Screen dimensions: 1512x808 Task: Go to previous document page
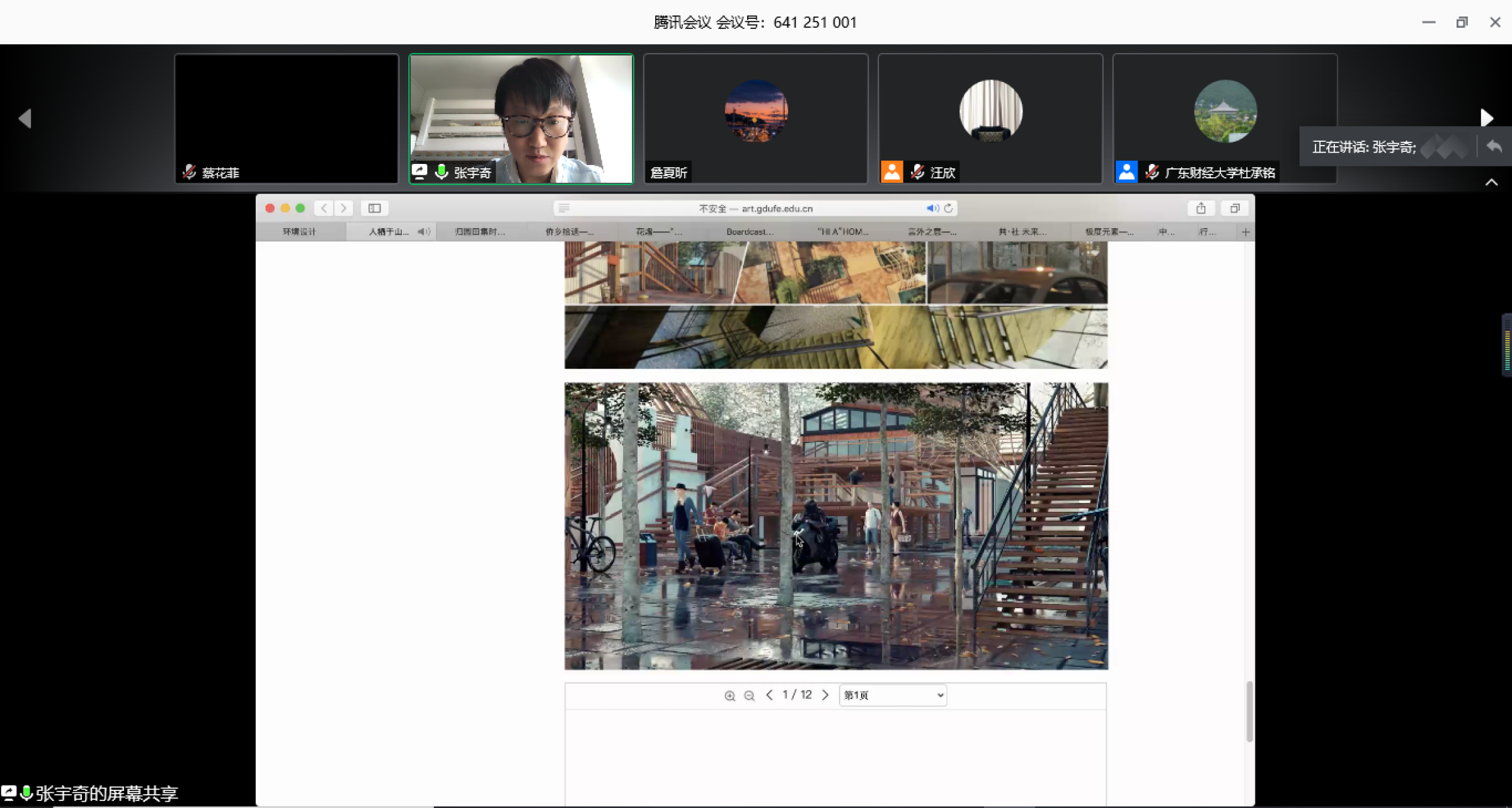pyautogui.click(x=769, y=695)
